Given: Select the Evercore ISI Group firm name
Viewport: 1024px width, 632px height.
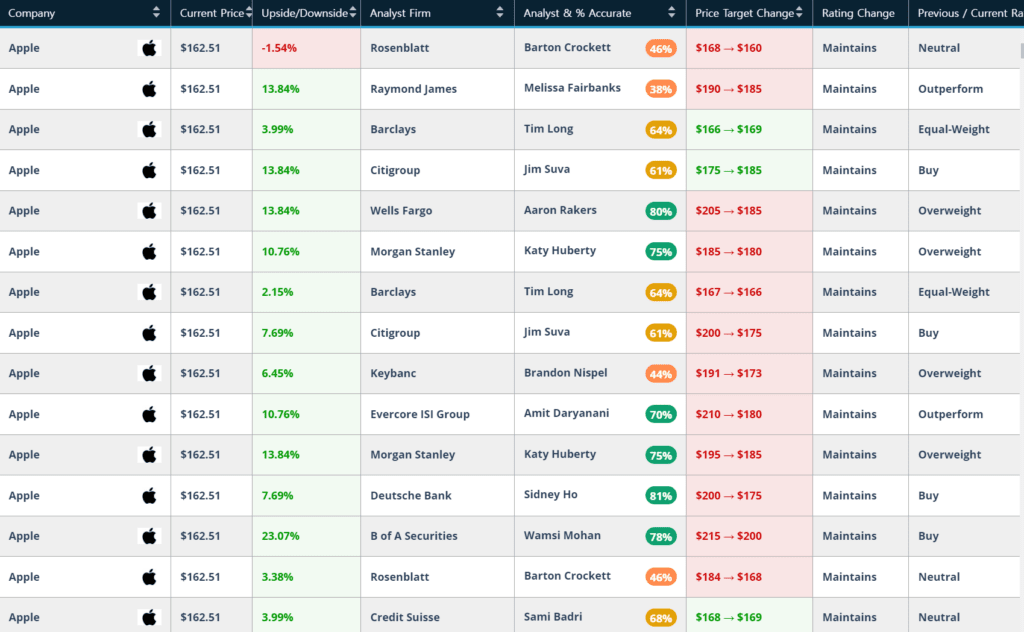Looking at the screenshot, I should [x=419, y=415].
